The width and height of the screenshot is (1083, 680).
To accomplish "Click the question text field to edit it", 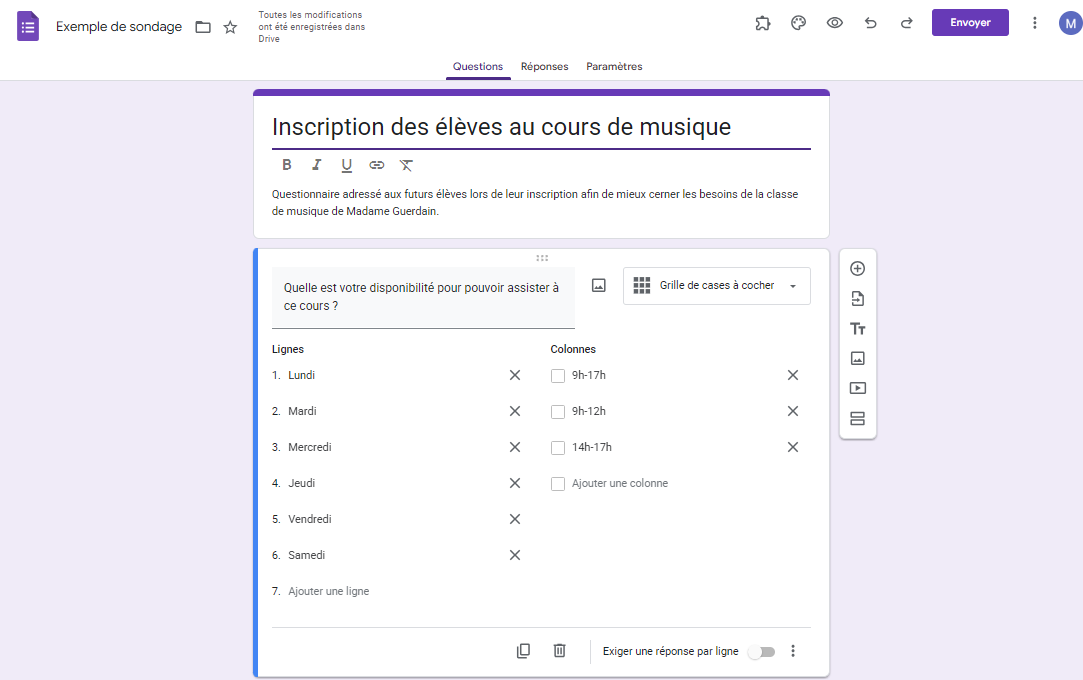I will click(x=422, y=296).
